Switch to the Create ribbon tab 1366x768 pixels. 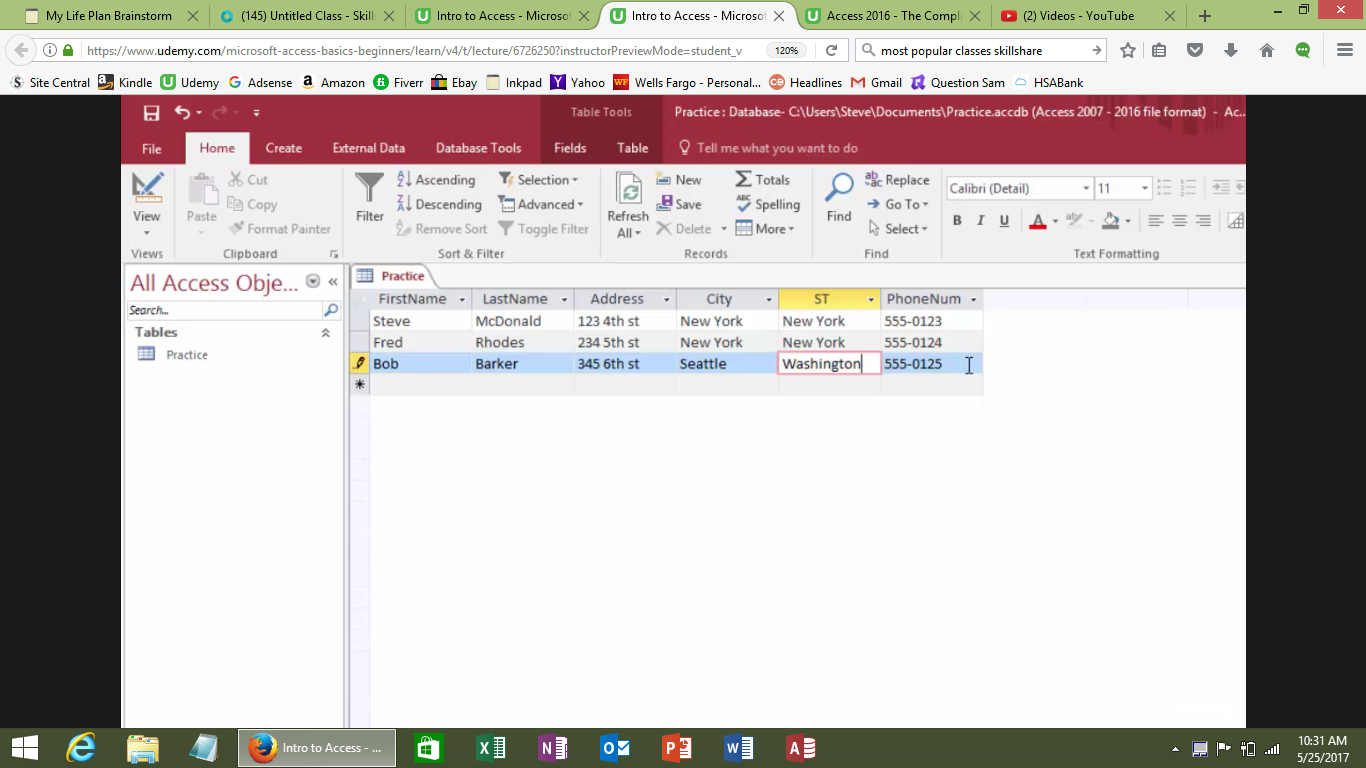coord(283,147)
